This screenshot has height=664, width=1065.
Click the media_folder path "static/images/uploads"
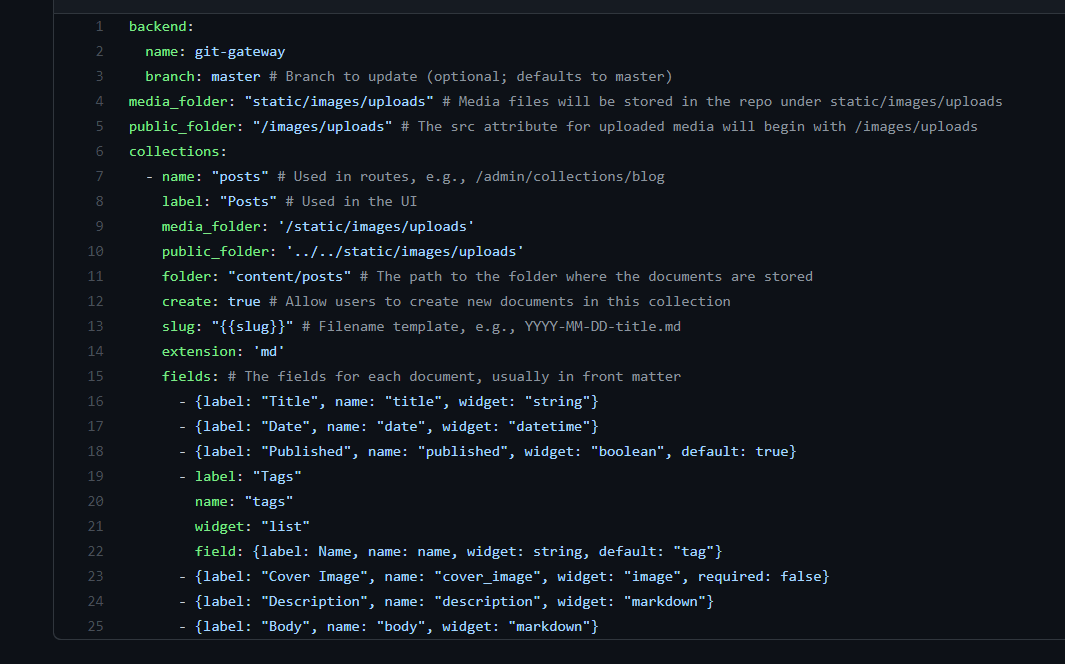pyautogui.click(x=339, y=101)
